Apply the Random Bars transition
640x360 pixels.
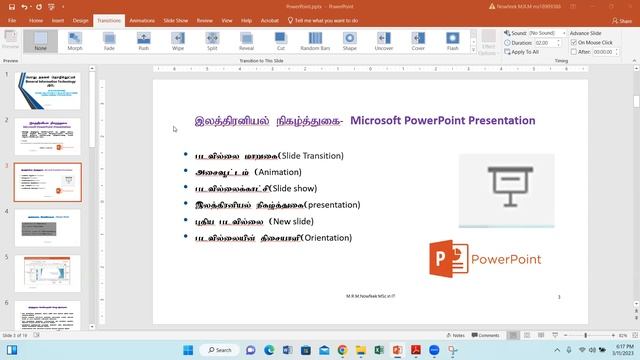[x=315, y=41]
